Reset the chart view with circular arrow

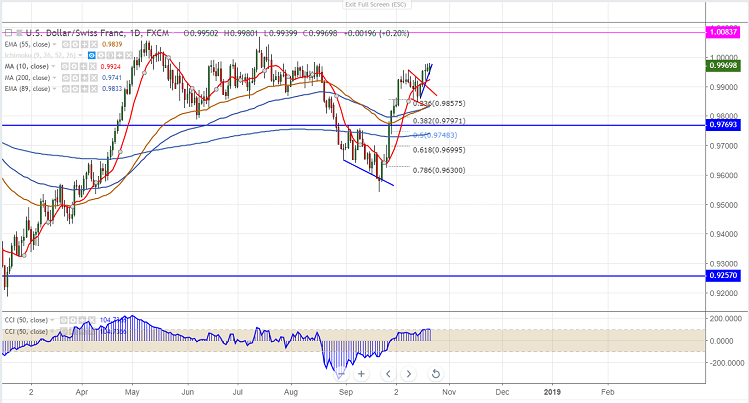point(435,374)
